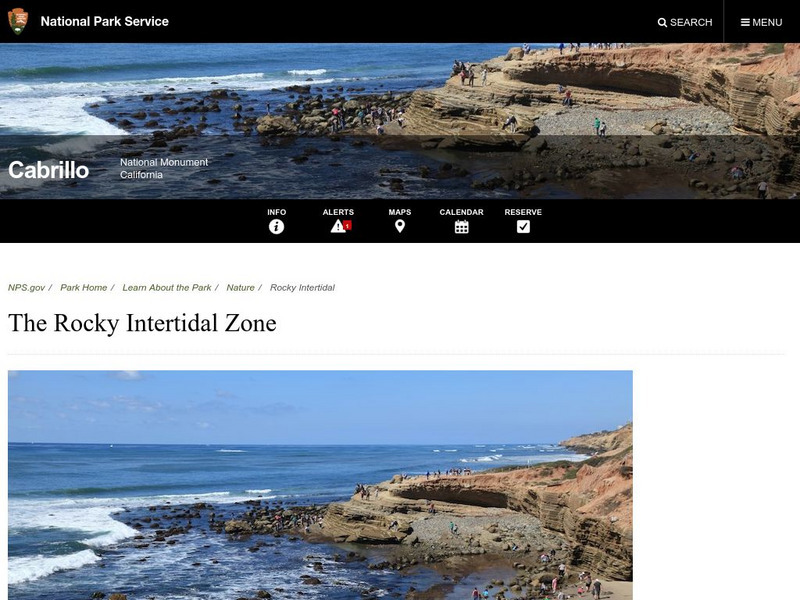Select the Reserve checkmark icon
Image resolution: width=800 pixels, height=600 pixels.
coord(523,227)
